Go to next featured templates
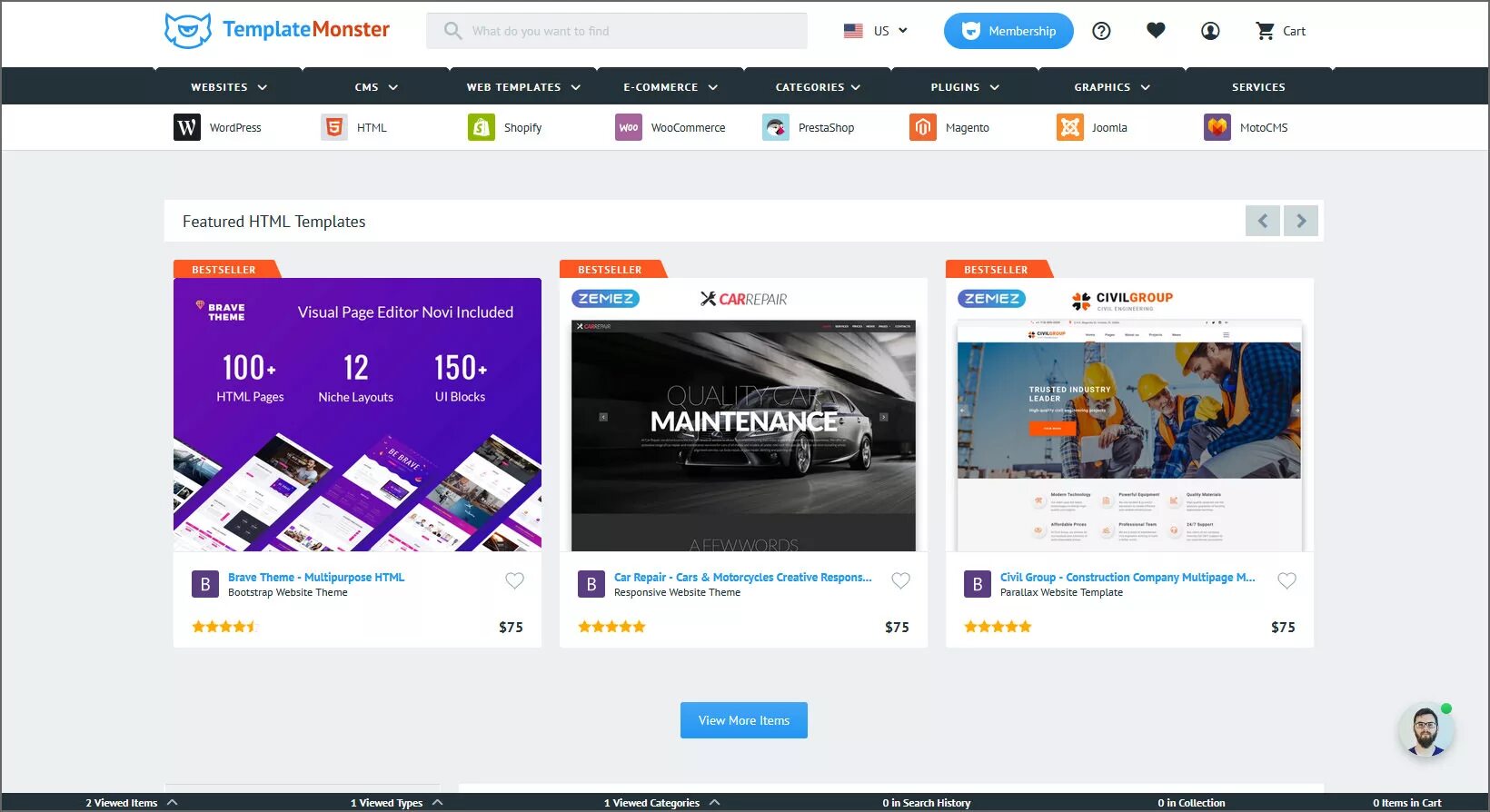Viewport: 1490px width, 812px height. [1301, 221]
